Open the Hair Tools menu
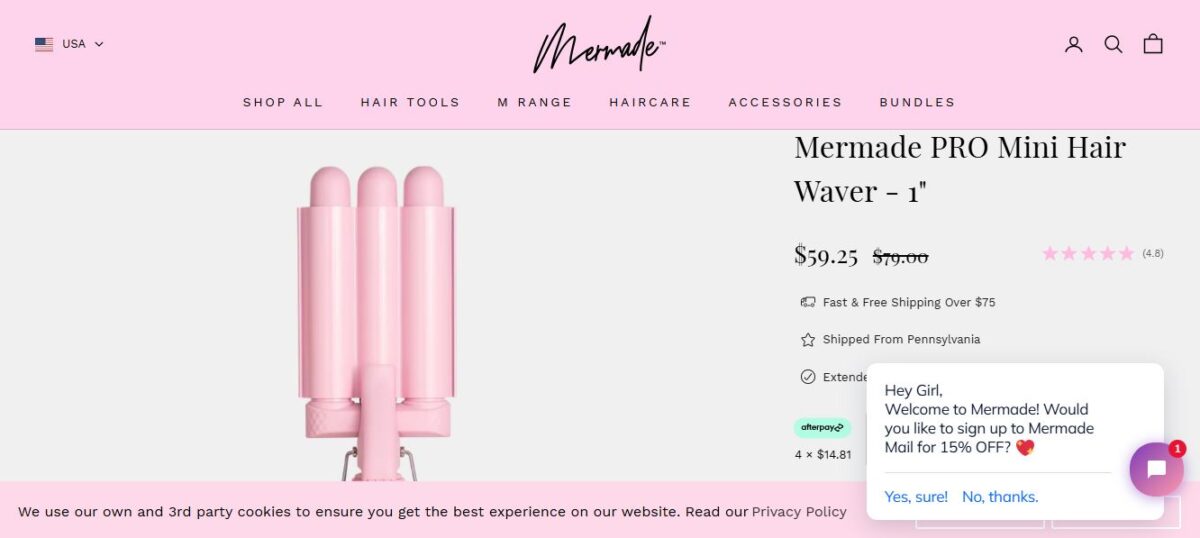Viewport: 1200px width, 538px height. [x=410, y=102]
